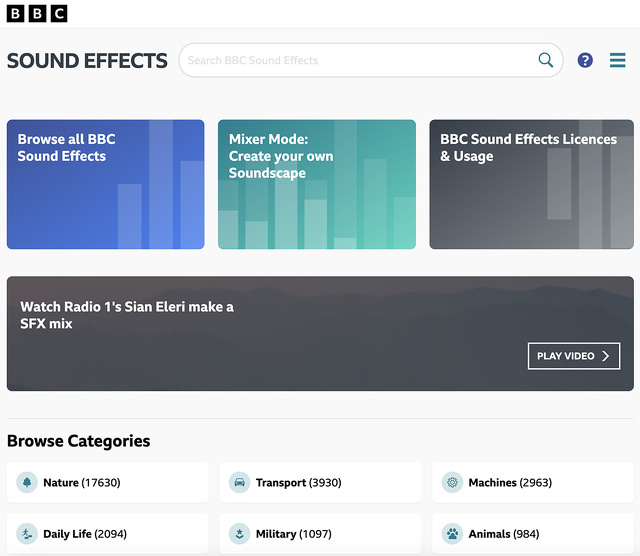Open the Machines (2963) category
Image resolution: width=640 pixels, height=556 pixels.
click(510, 482)
